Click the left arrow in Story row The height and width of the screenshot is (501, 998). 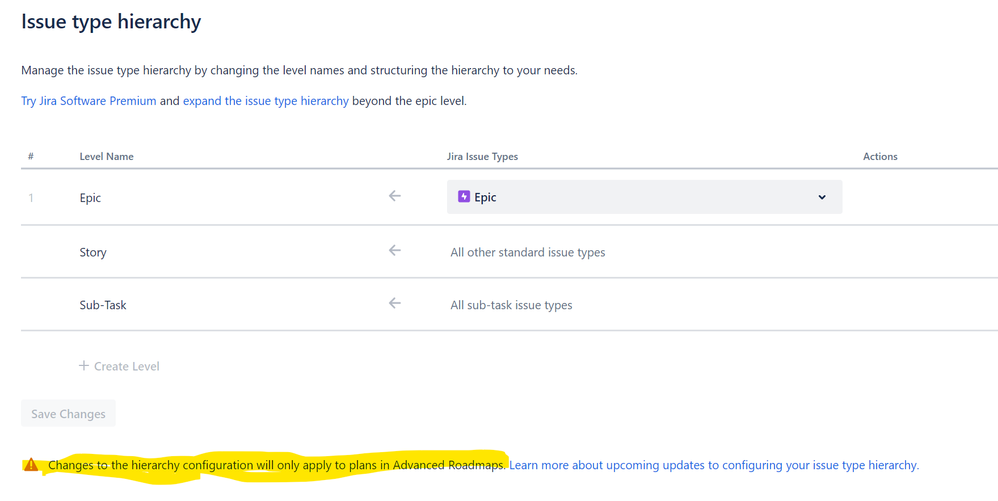395,251
